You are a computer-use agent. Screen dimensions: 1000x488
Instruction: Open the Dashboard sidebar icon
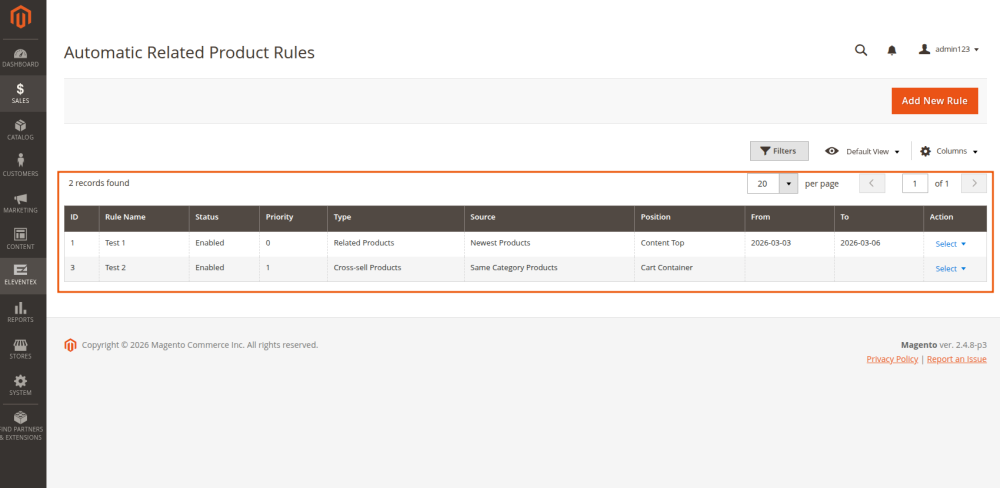pyautogui.click(x=22, y=57)
